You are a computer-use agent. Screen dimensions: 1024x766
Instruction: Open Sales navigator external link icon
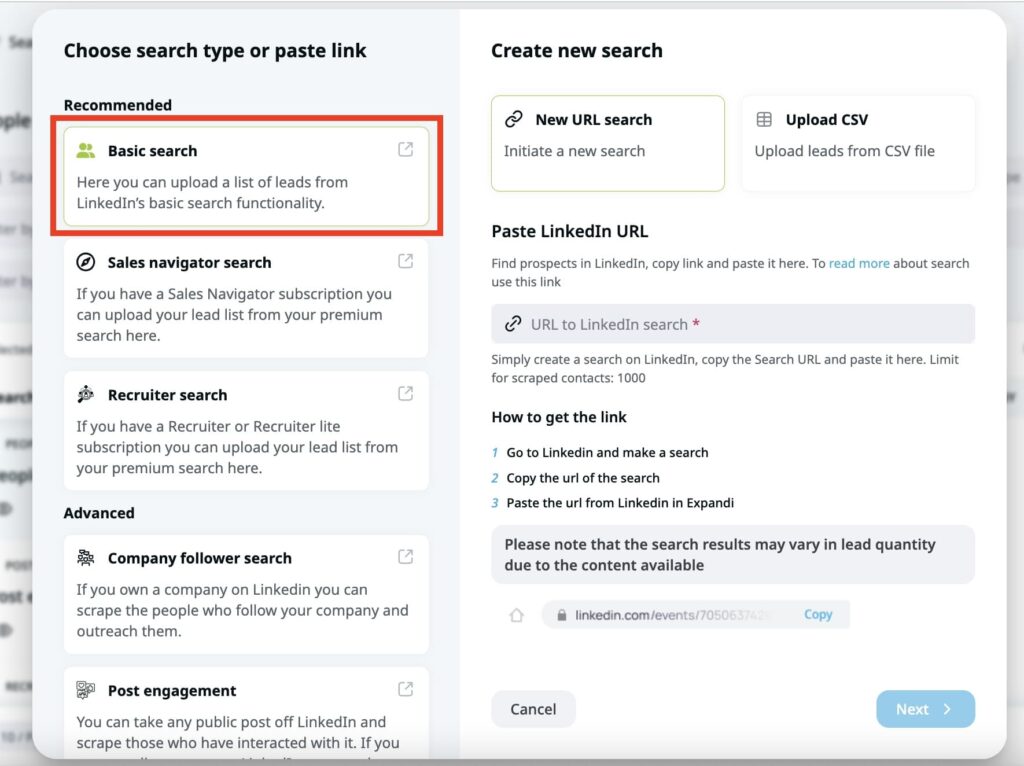(405, 259)
